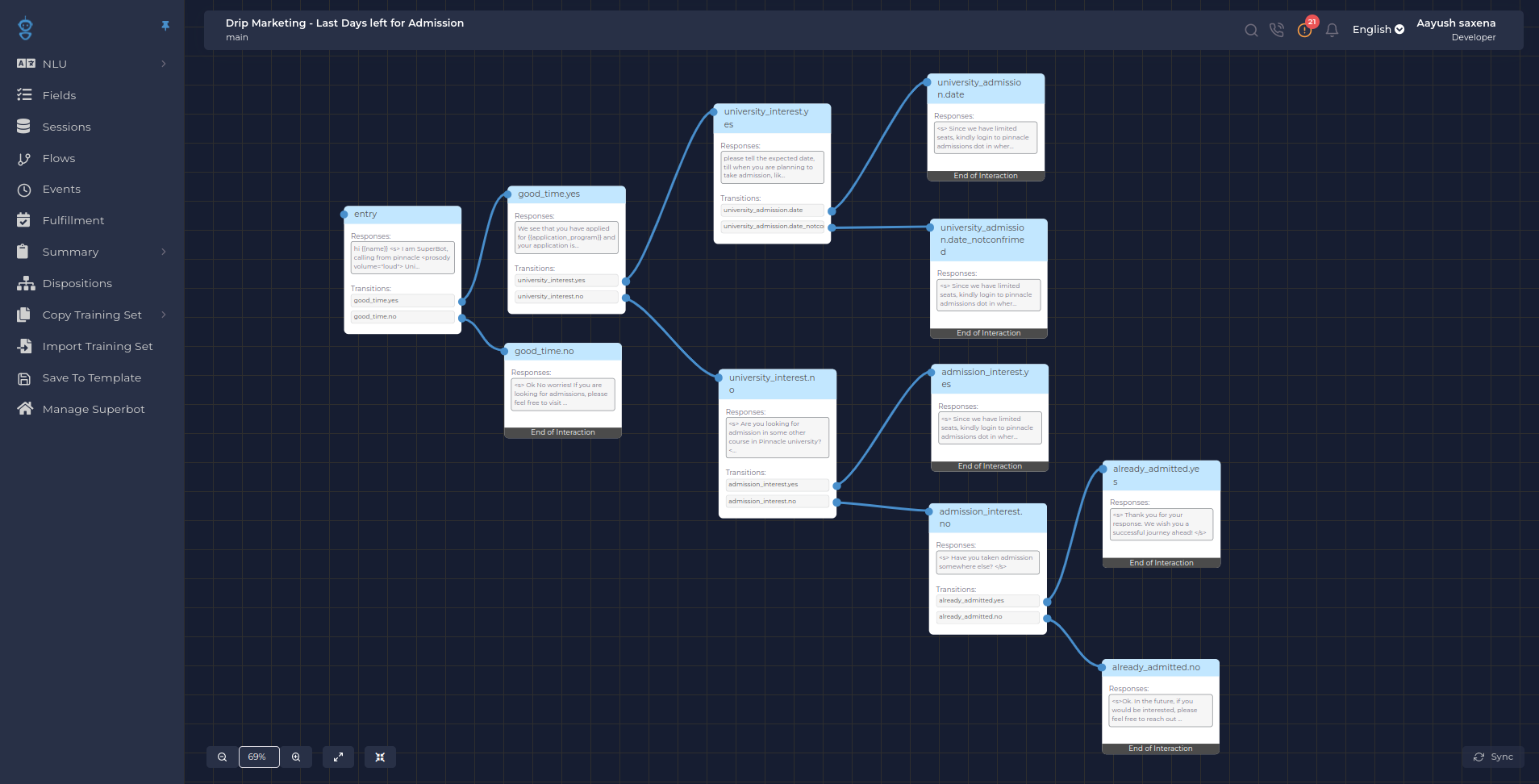Expand the Summary submenu arrow
This screenshot has width=1539, height=784.
(x=164, y=252)
